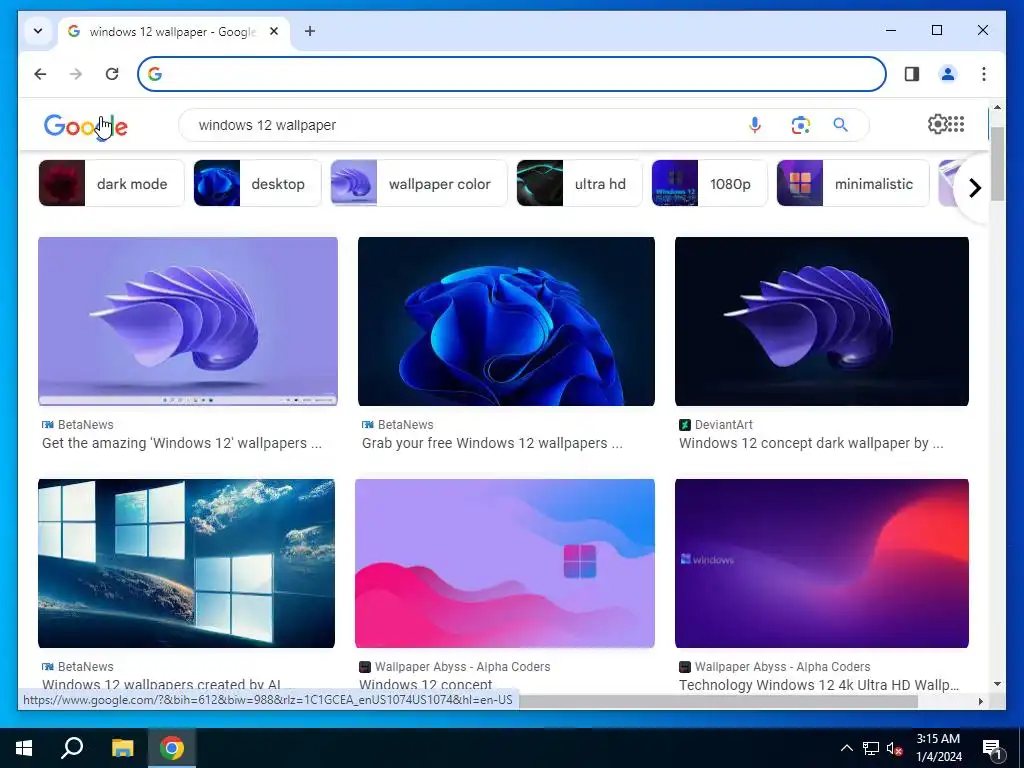The height and width of the screenshot is (768, 1024).
Task: Reload the page with the refresh icon
Action: click(x=112, y=74)
